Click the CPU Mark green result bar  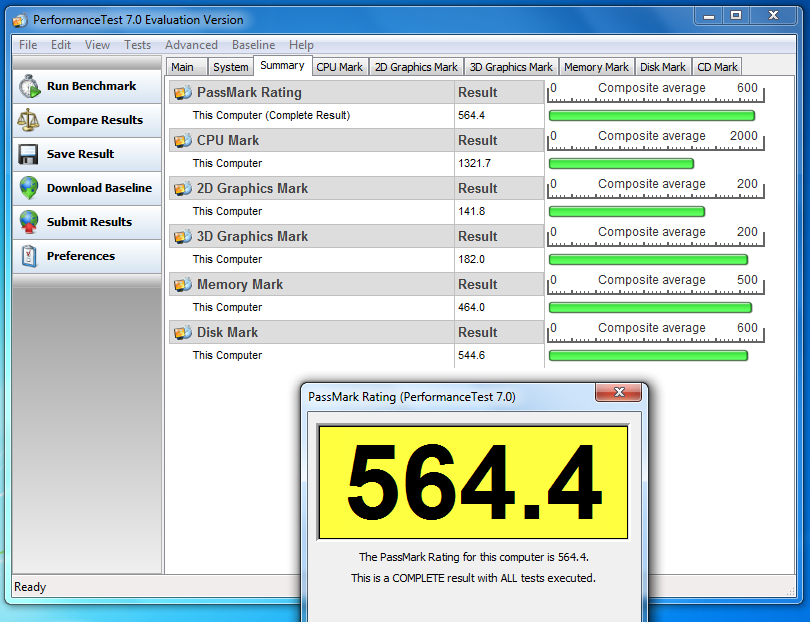tap(621, 164)
